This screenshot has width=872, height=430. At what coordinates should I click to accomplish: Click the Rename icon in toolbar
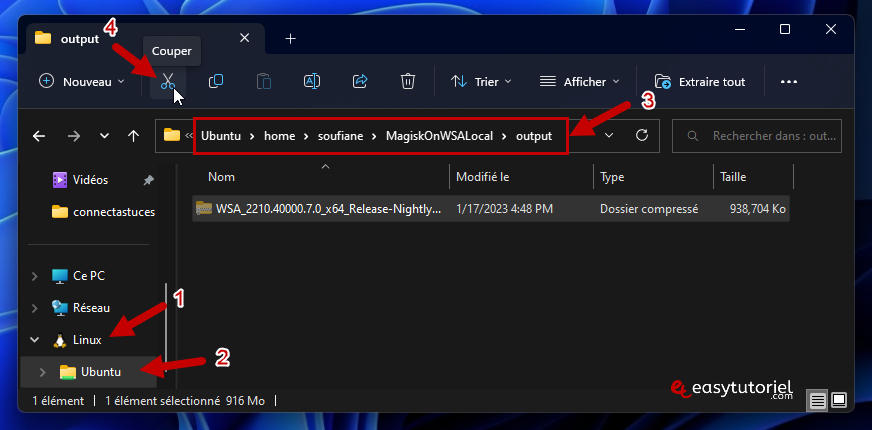(x=311, y=82)
